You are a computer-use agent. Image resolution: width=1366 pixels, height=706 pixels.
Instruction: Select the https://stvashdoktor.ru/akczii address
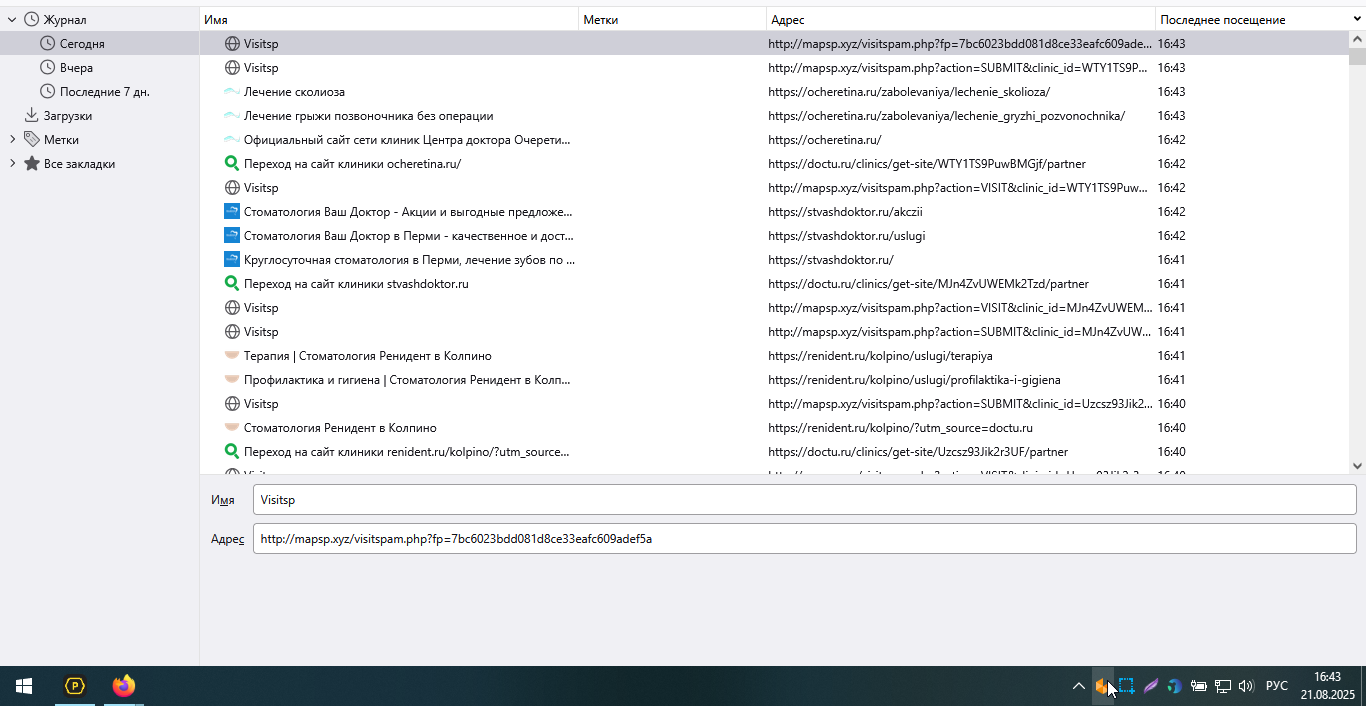coord(845,211)
